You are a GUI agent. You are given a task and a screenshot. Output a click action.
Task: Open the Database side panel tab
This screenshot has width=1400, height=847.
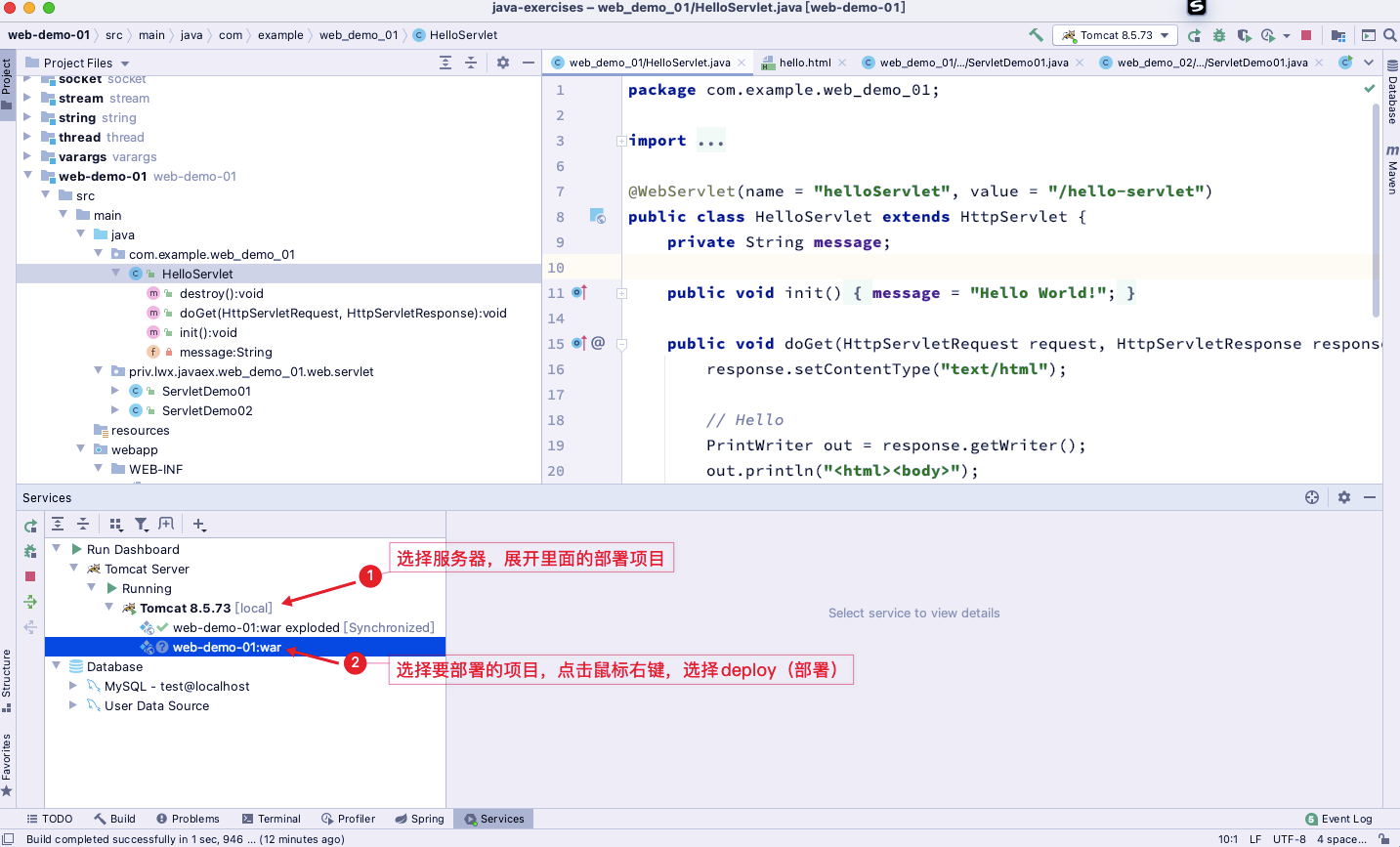pyautogui.click(x=1392, y=92)
